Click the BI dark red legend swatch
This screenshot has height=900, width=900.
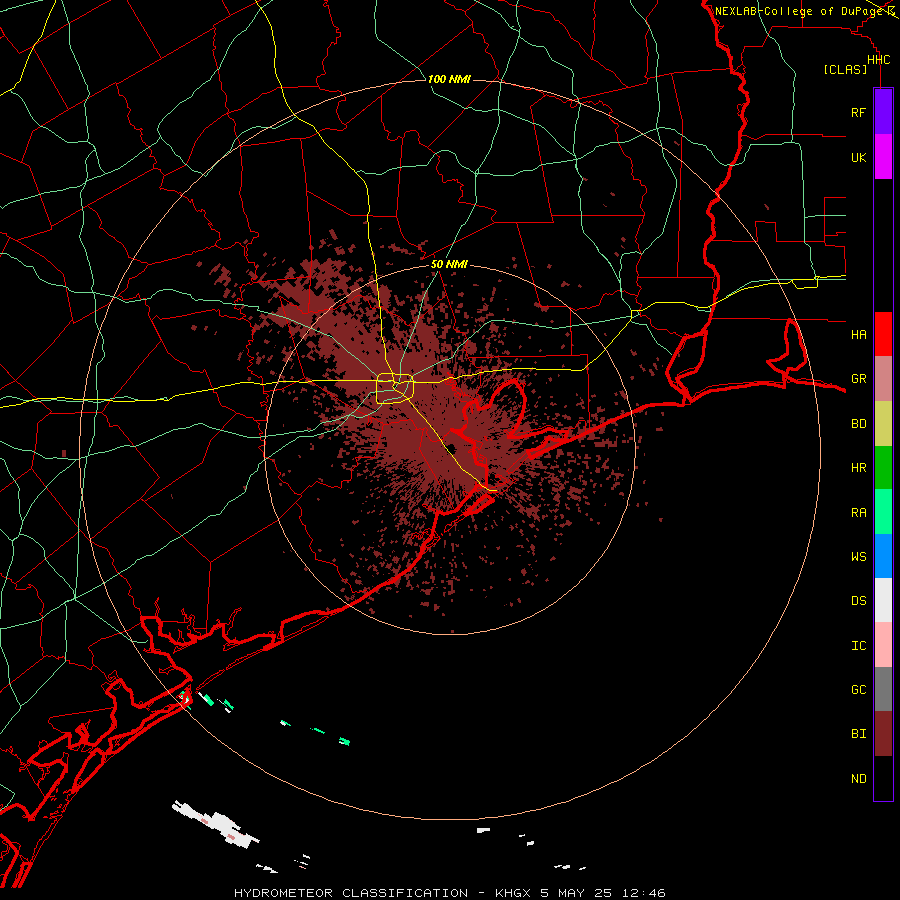point(883,734)
